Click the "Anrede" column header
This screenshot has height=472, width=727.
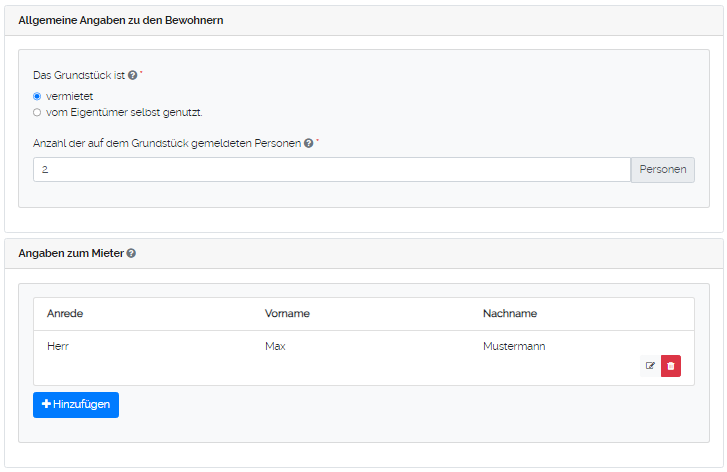[x=65, y=314]
